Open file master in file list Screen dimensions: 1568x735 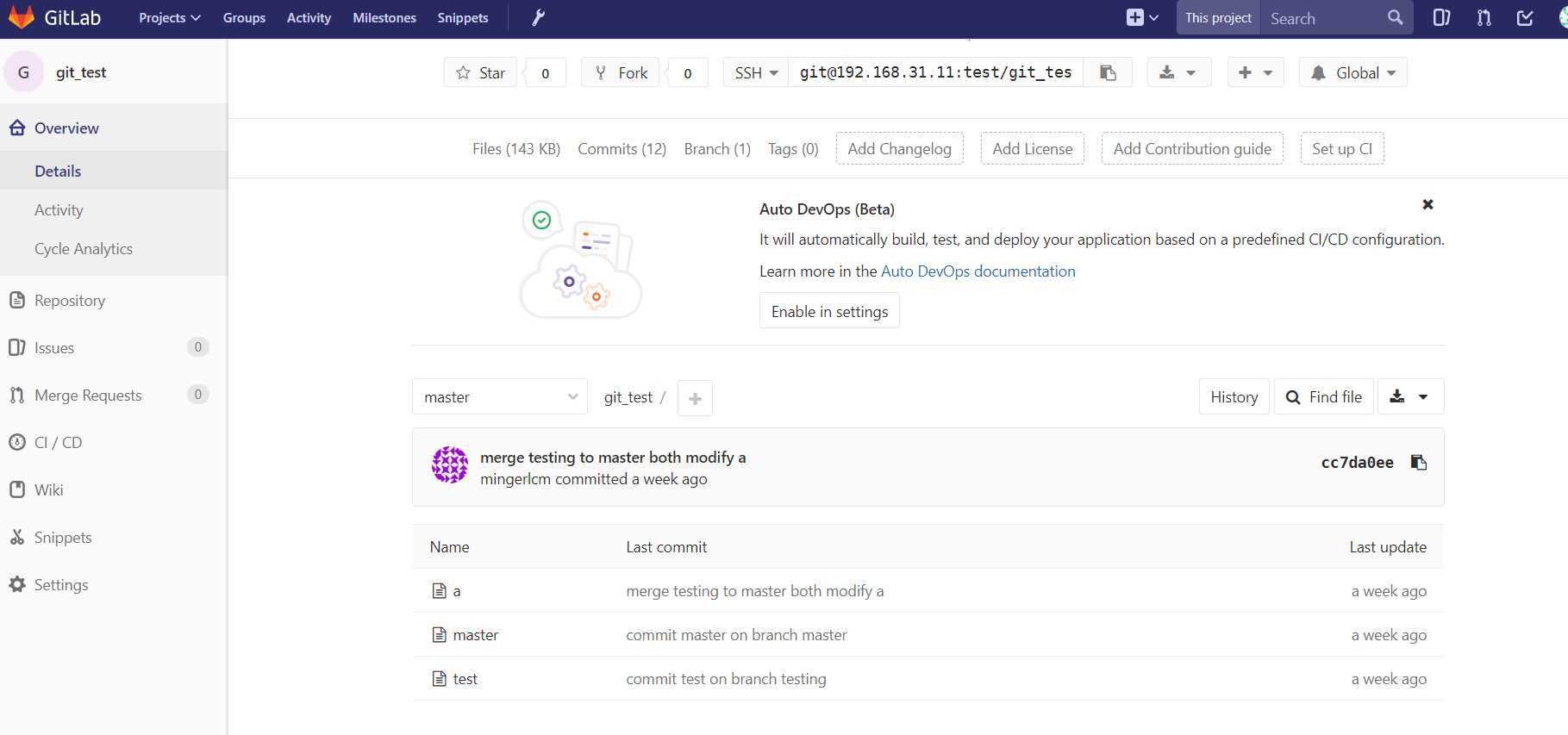(476, 635)
